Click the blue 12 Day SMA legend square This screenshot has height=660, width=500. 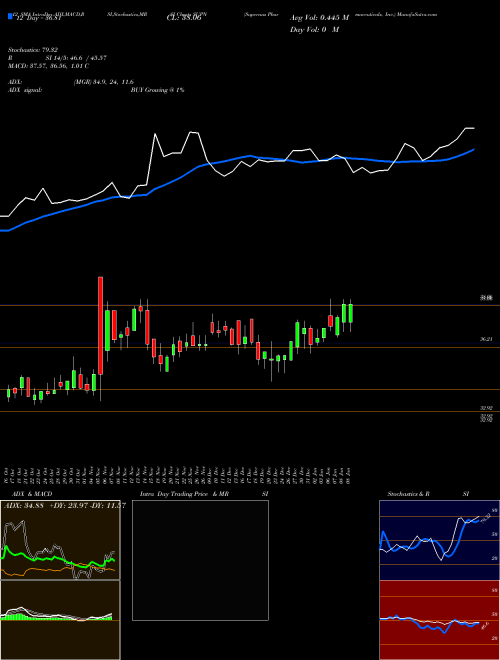pyautogui.click(x=10, y=17)
